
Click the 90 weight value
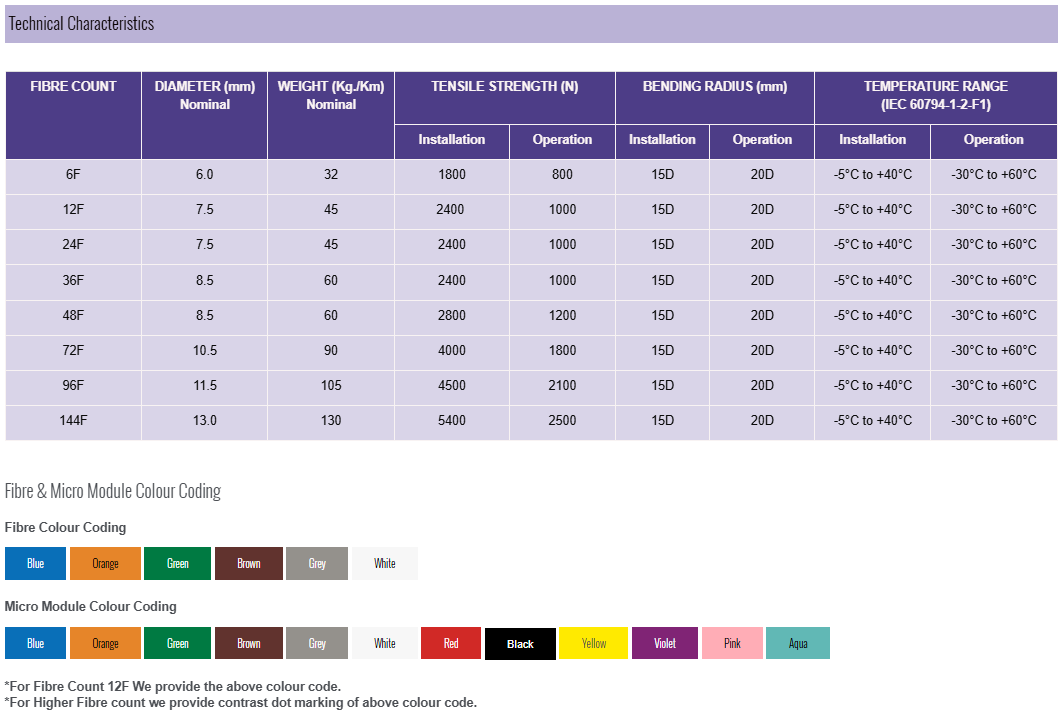331,351
